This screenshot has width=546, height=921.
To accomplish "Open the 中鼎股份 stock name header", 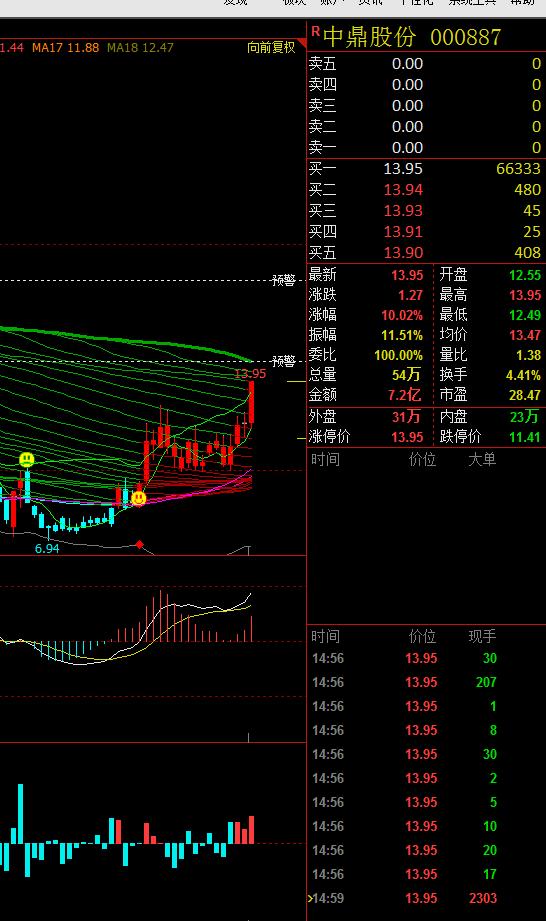I will [370, 37].
